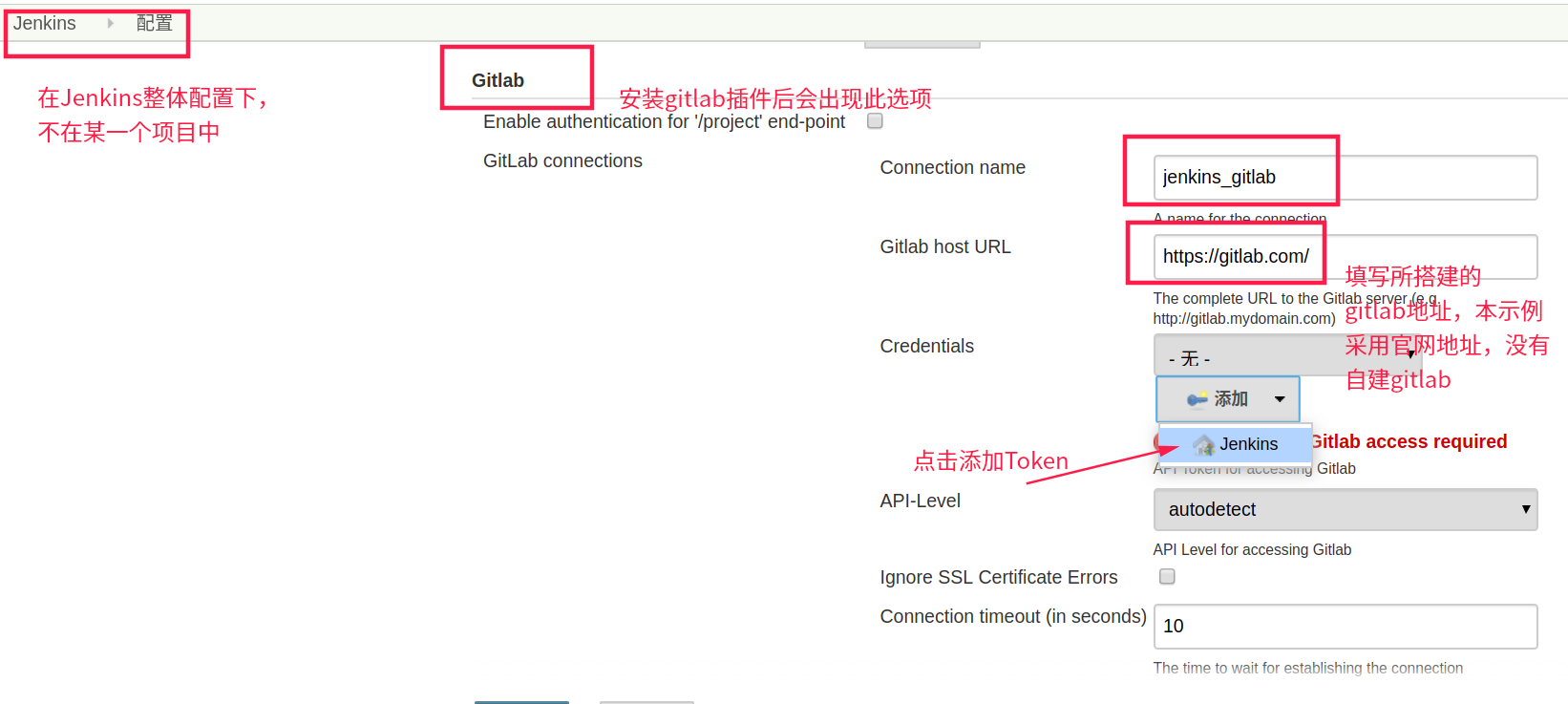The image size is (1568, 704).
Task: Select the Credentials label
Action: (x=926, y=346)
